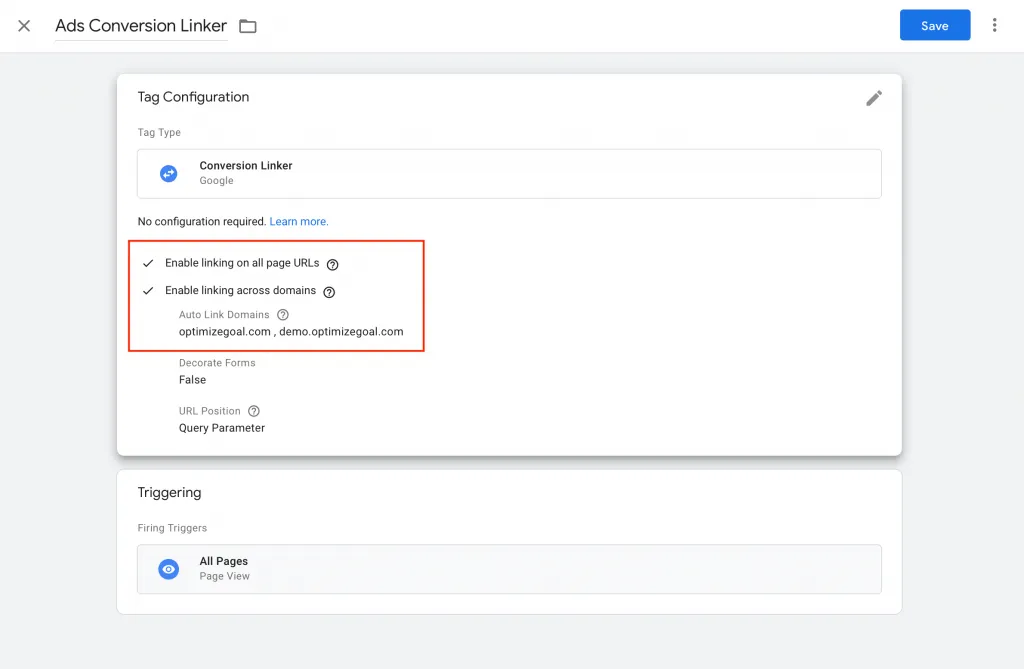
Task: Select the All Pages trigger eye icon
Action: pyautogui.click(x=168, y=569)
